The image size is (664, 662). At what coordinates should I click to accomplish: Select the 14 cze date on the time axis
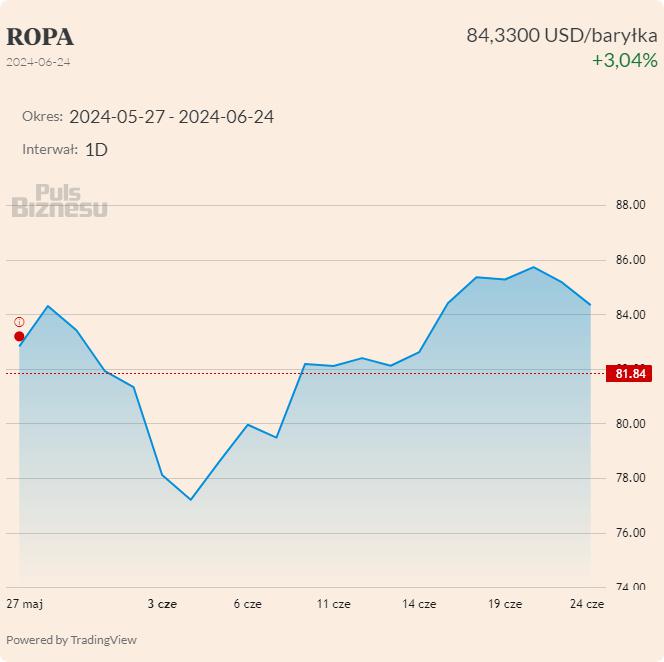[420, 604]
